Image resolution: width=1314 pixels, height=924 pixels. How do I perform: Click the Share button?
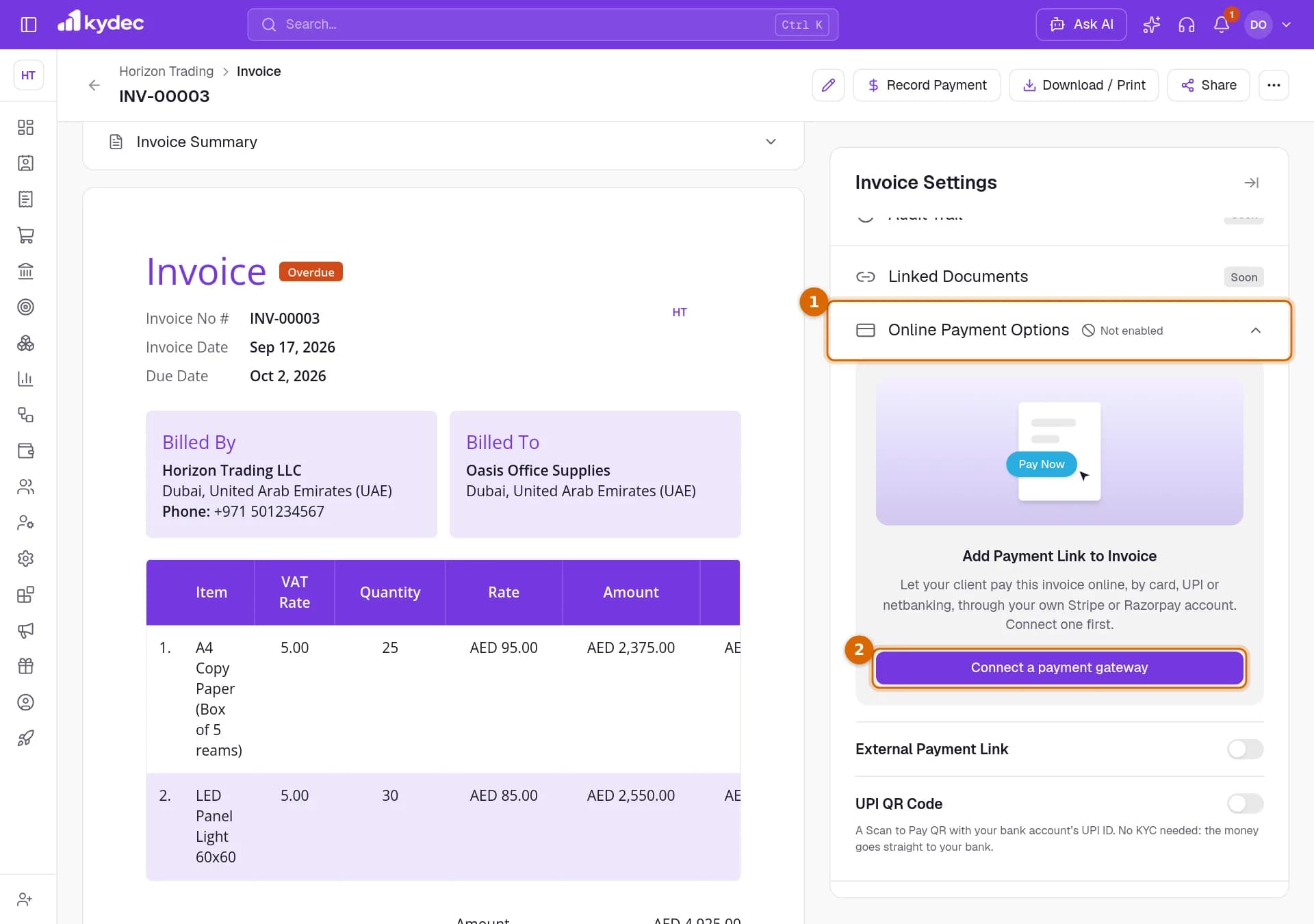tap(1208, 85)
